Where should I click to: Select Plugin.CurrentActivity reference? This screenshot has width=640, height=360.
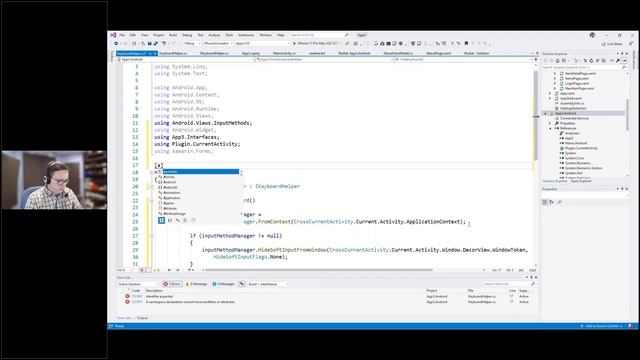point(581,148)
